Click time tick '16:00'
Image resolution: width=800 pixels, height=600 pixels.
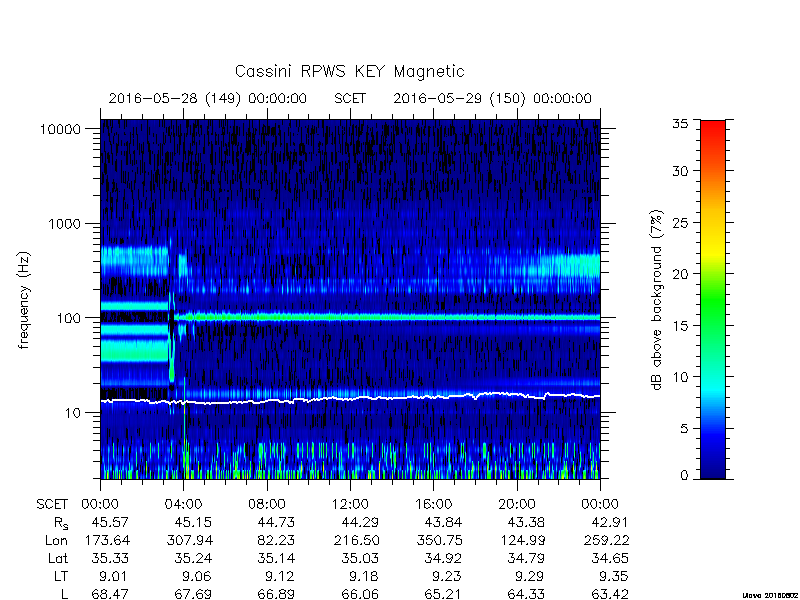tap(434, 505)
